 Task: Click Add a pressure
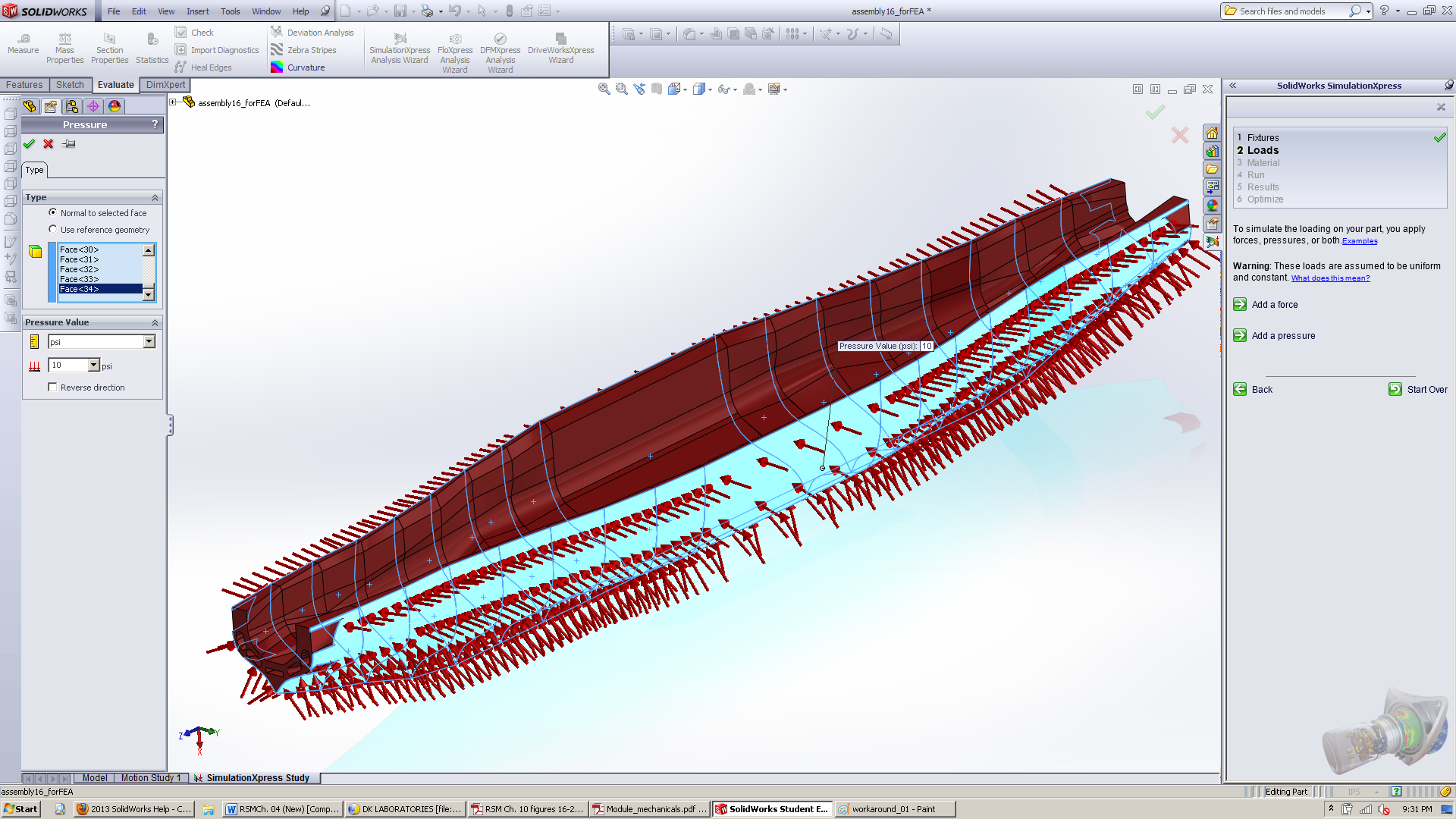1275,336
